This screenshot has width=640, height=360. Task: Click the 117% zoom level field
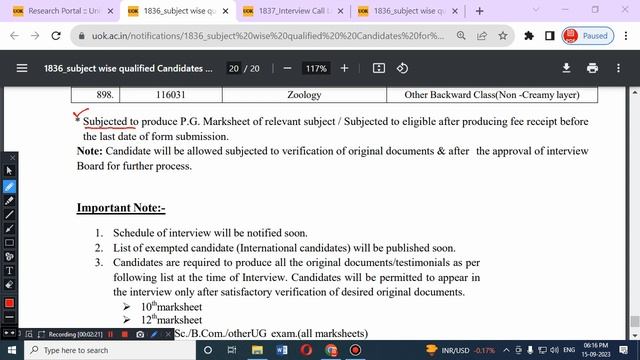pyautogui.click(x=316, y=69)
